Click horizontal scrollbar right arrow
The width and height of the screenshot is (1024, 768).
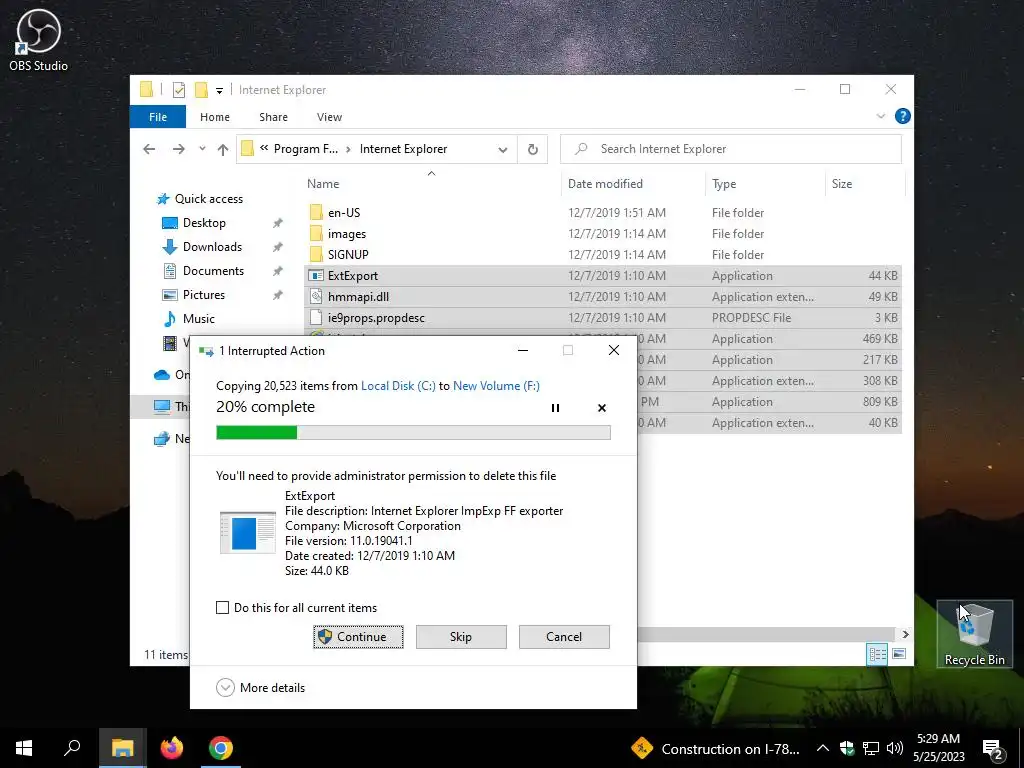(x=905, y=634)
